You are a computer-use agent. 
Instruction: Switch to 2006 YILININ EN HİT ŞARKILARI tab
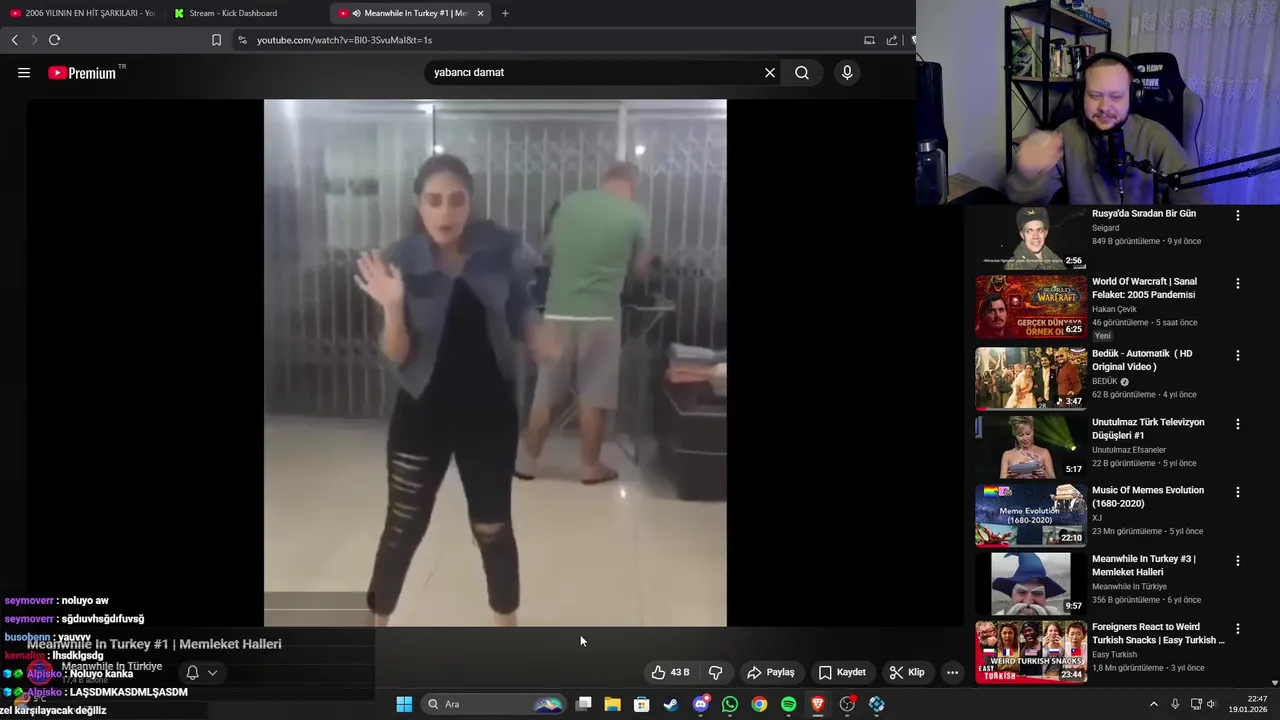click(x=82, y=13)
